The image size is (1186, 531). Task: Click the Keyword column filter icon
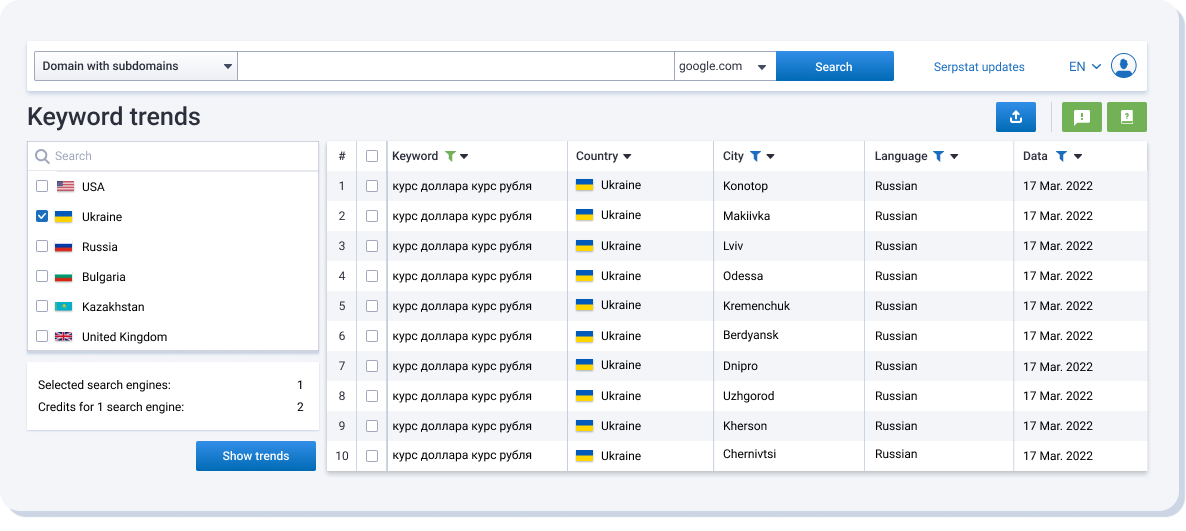[x=450, y=156]
